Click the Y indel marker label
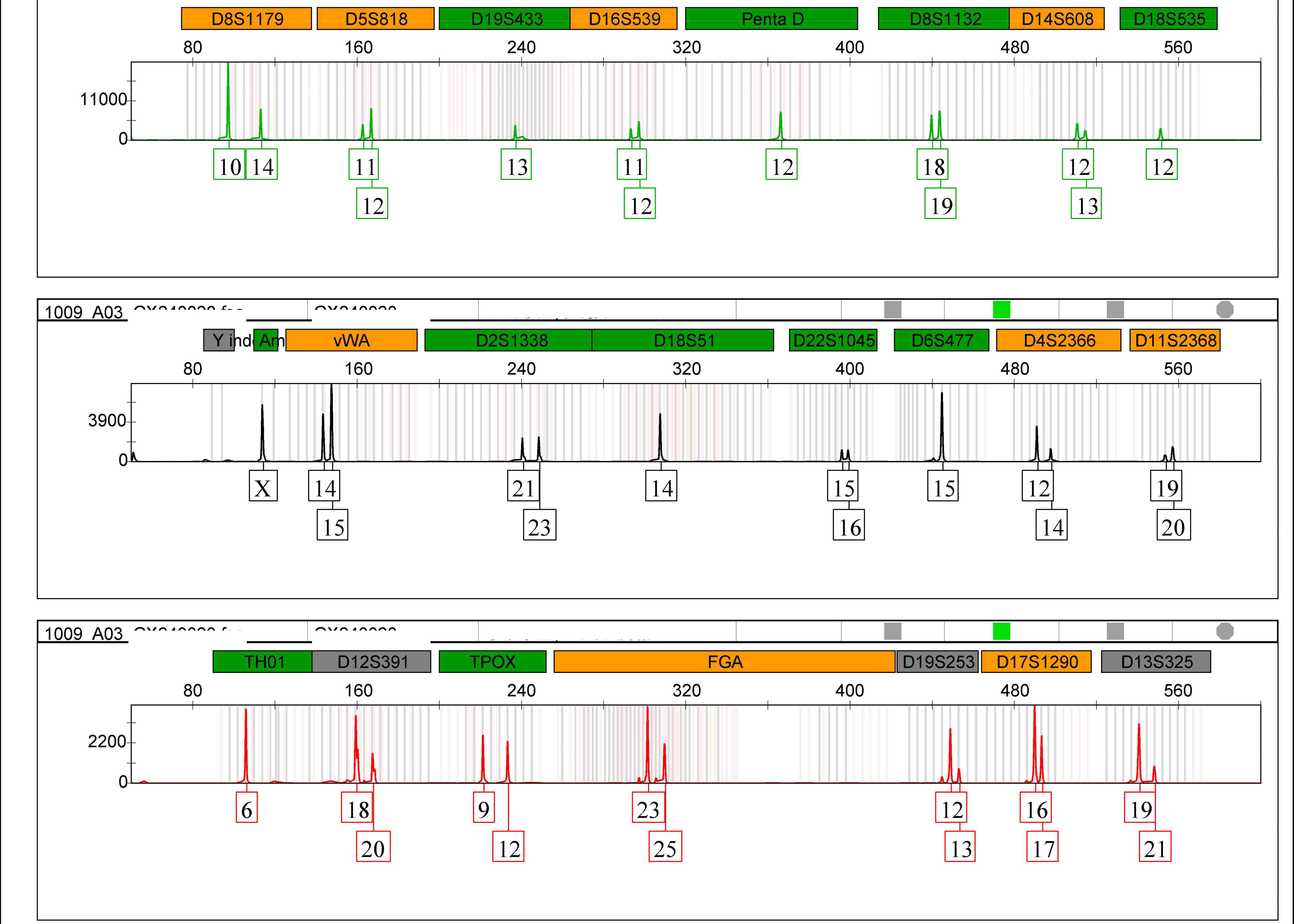 point(219,340)
